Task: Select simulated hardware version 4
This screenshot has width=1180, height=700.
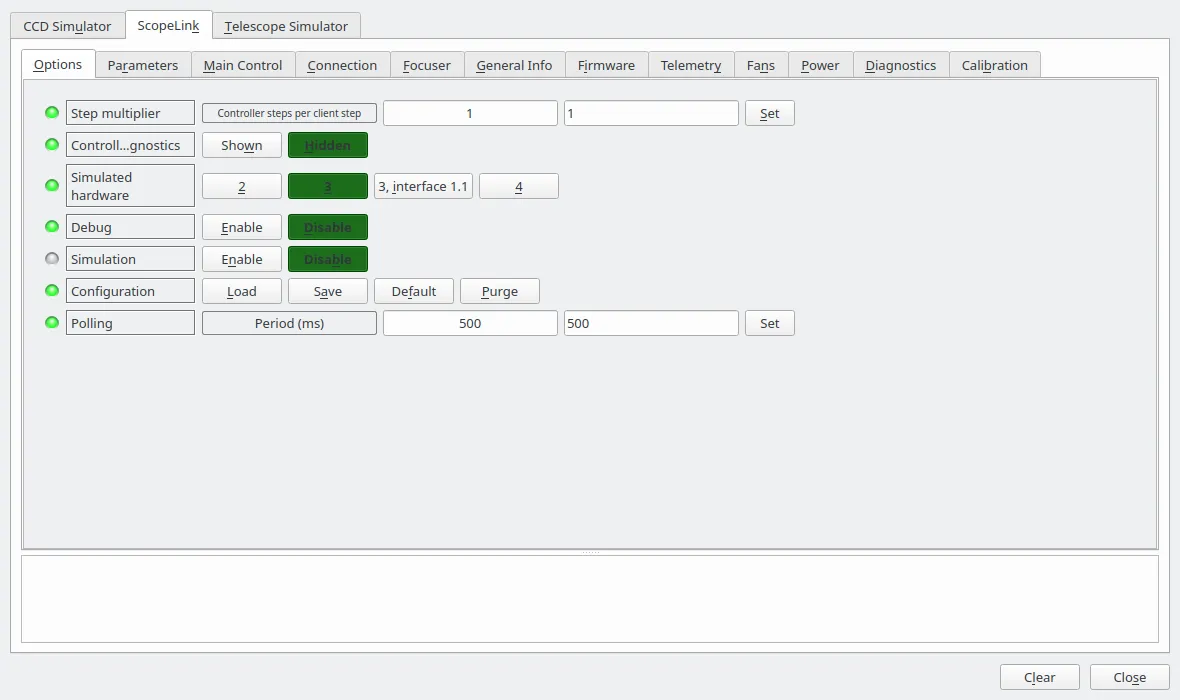Action: point(519,186)
